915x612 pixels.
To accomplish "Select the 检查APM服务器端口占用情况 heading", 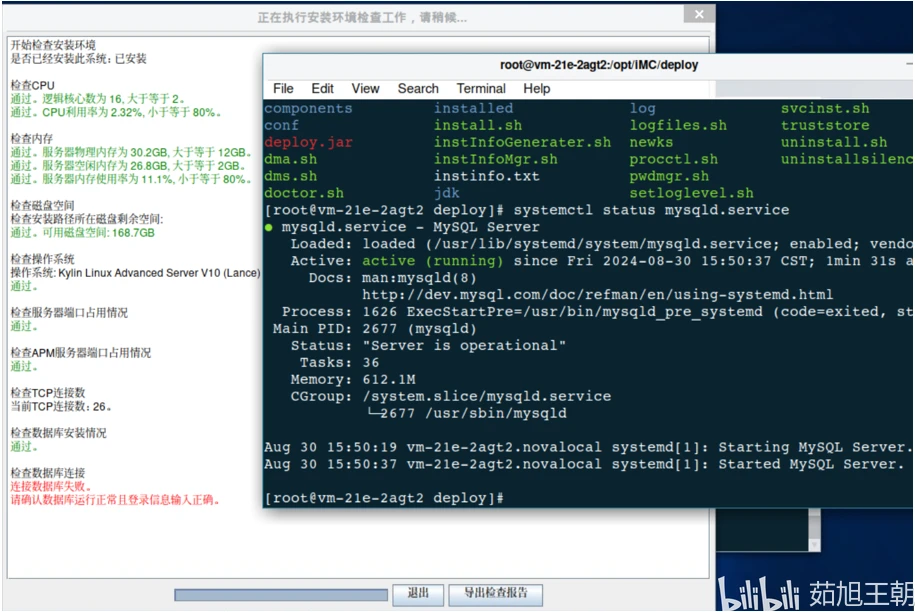I will pos(81,353).
